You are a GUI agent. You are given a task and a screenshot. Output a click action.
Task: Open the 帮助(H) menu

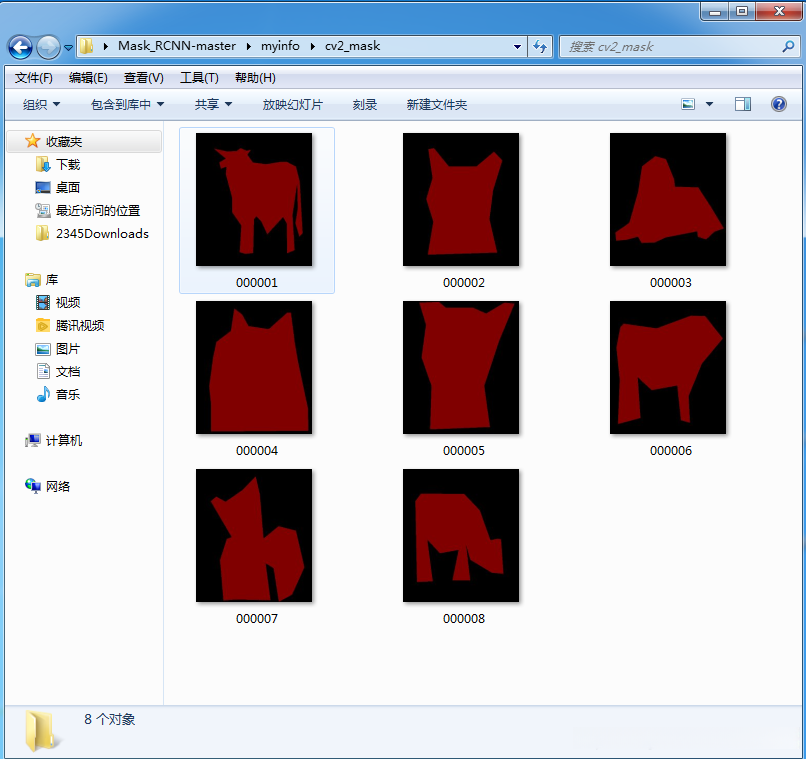[x=255, y=78]
